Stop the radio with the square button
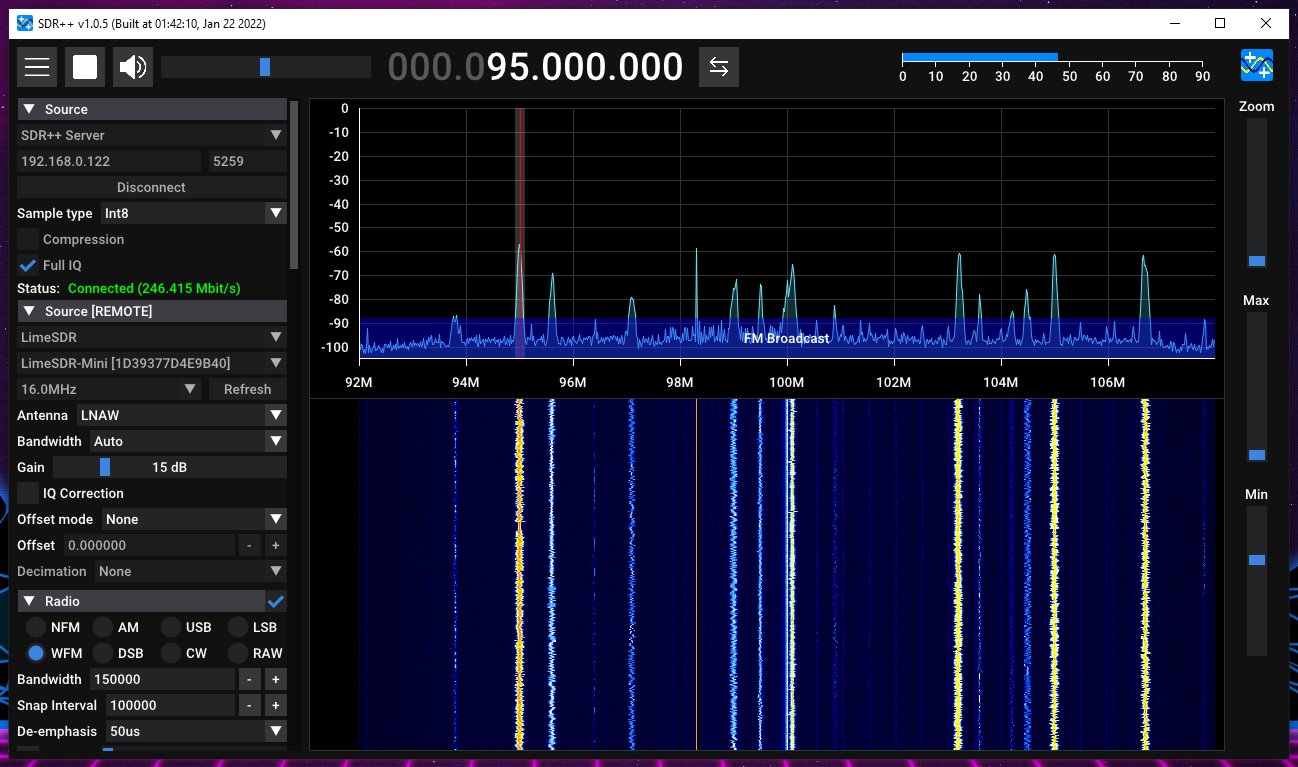The image size is (1298, 767). pos(85,66)
